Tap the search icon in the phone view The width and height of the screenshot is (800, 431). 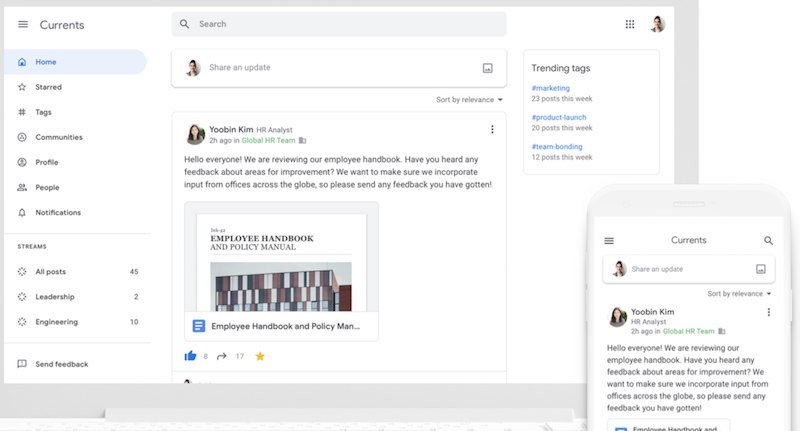[768, 241]
